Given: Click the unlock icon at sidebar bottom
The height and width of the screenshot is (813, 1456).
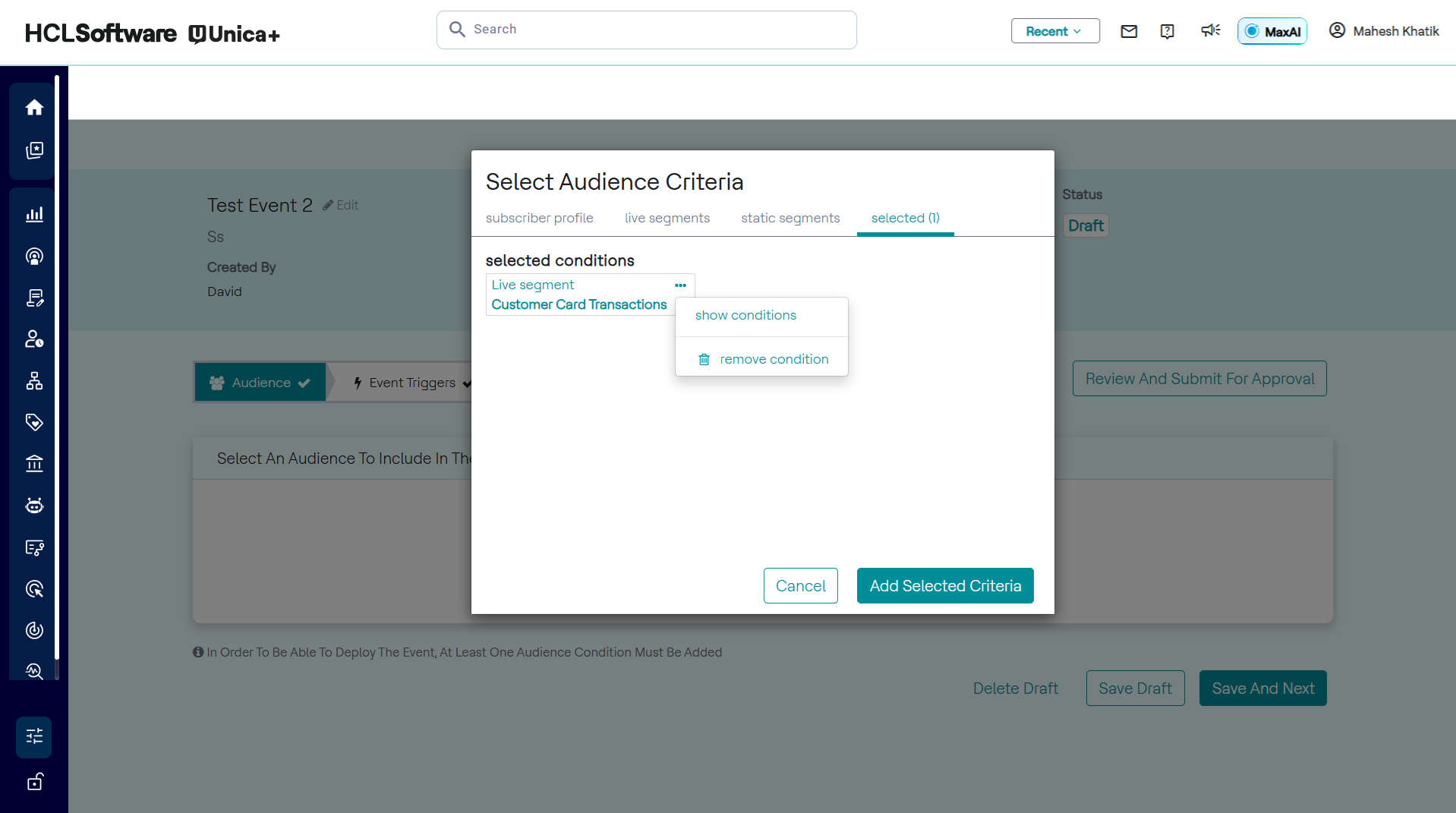Looking at the screenshot, I should 34,782.
